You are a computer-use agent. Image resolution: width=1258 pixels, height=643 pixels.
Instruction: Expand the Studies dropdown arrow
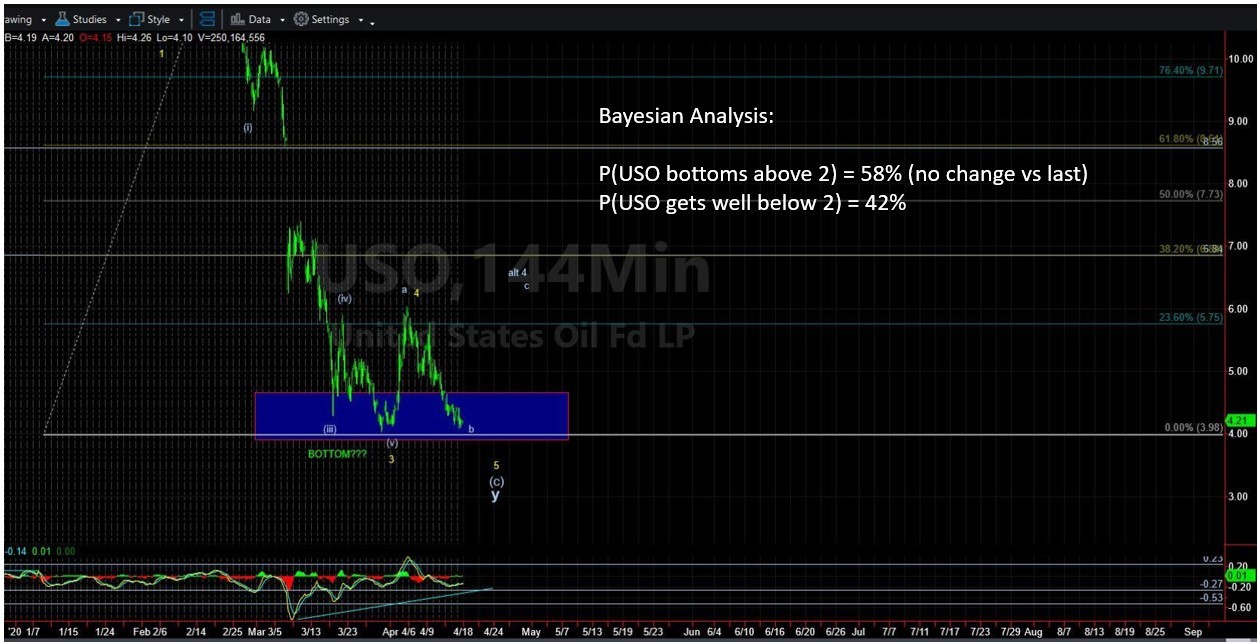[118, 20]
